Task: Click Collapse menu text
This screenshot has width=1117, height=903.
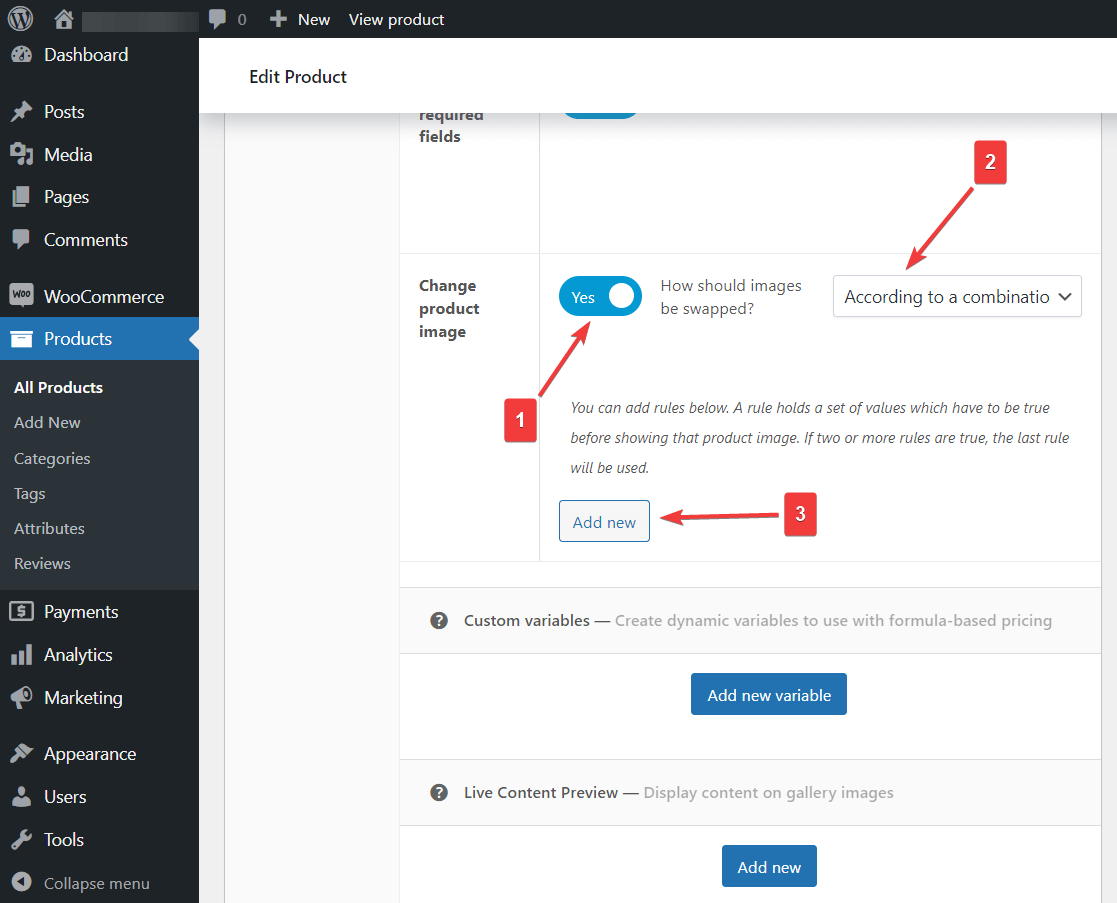Action: pos(97,883)
